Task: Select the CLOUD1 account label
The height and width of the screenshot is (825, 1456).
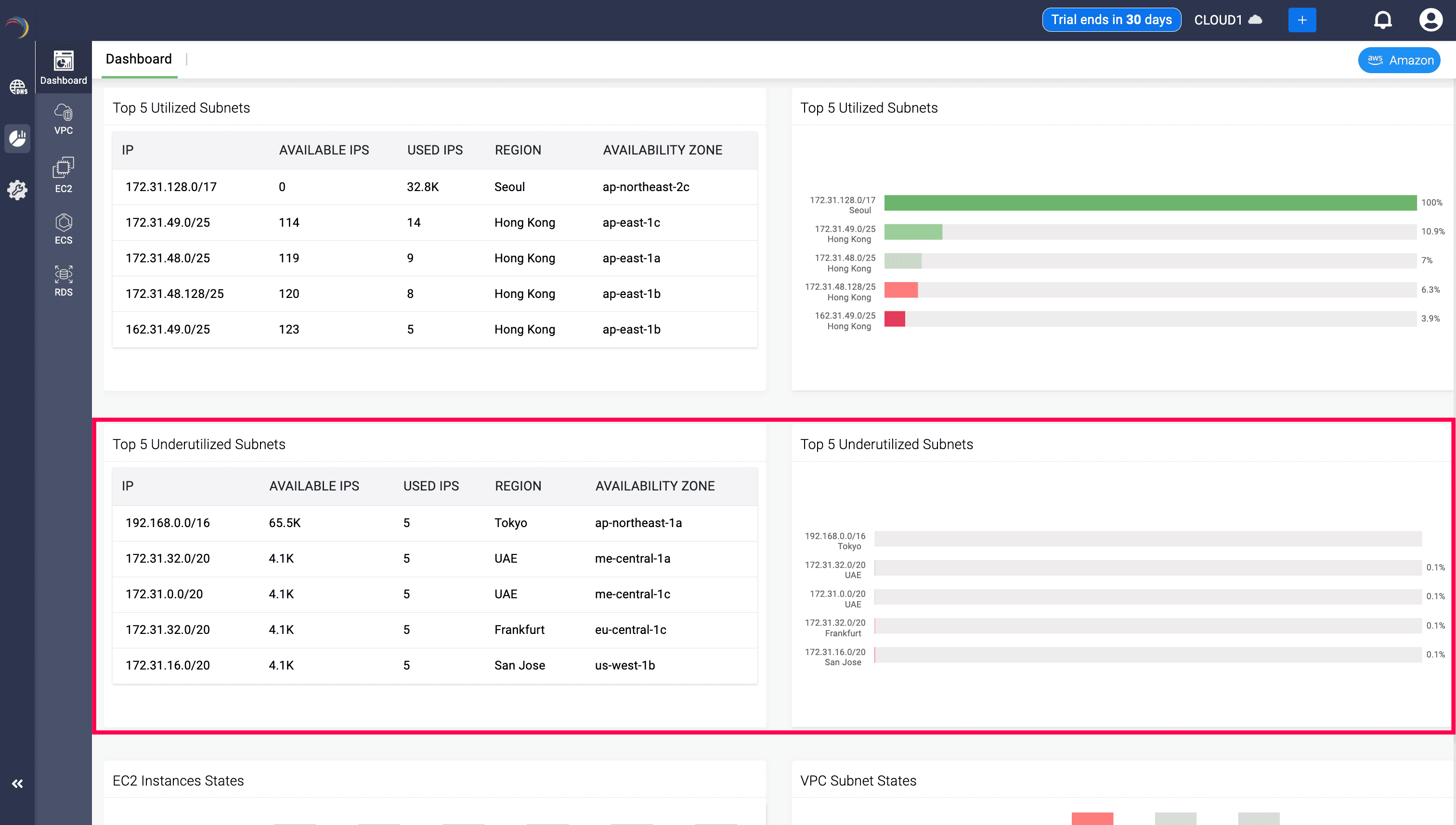Action: click(x=1220, y=19)
